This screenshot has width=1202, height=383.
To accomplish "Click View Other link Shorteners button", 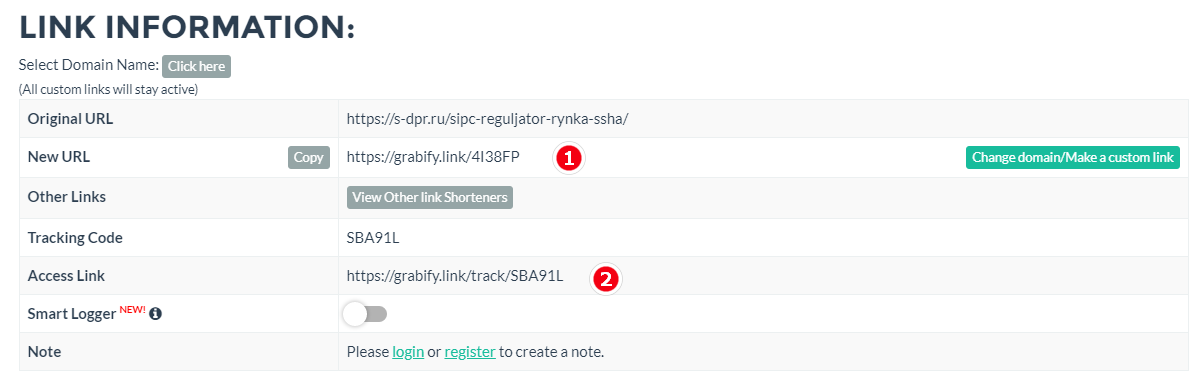I will click(431, 197).
